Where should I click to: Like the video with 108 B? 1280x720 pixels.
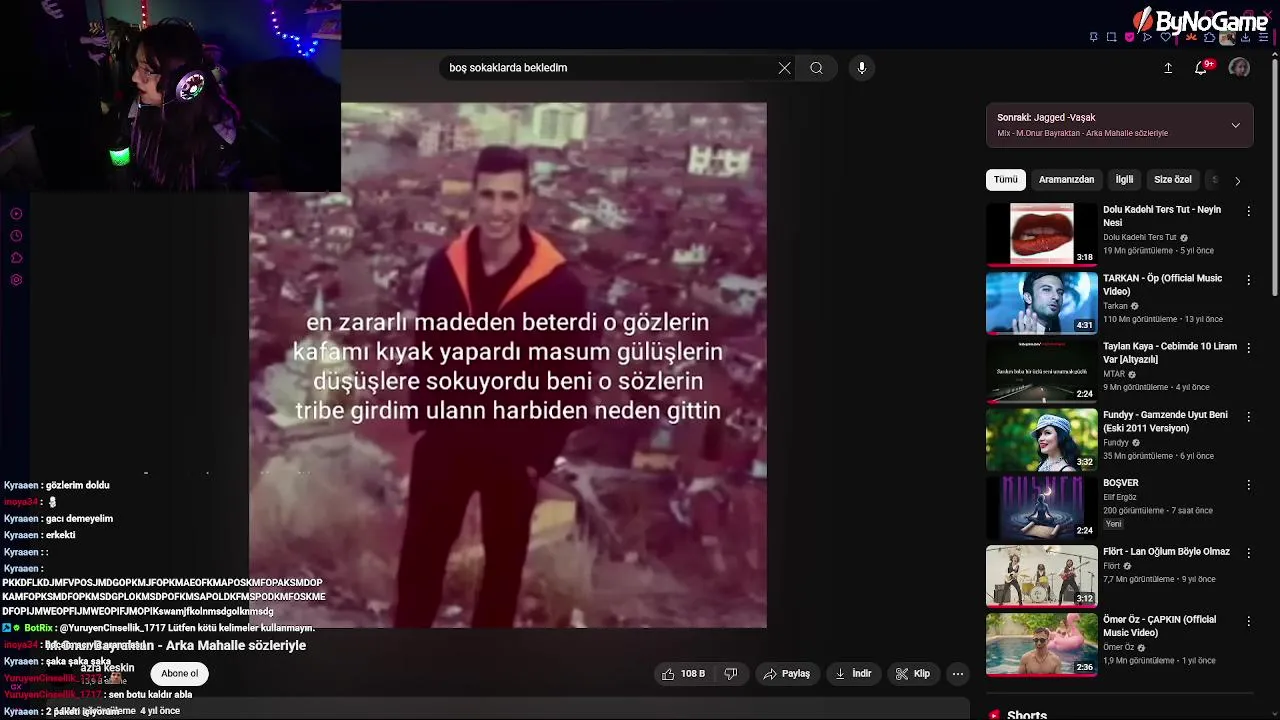(x=683, y=674)
